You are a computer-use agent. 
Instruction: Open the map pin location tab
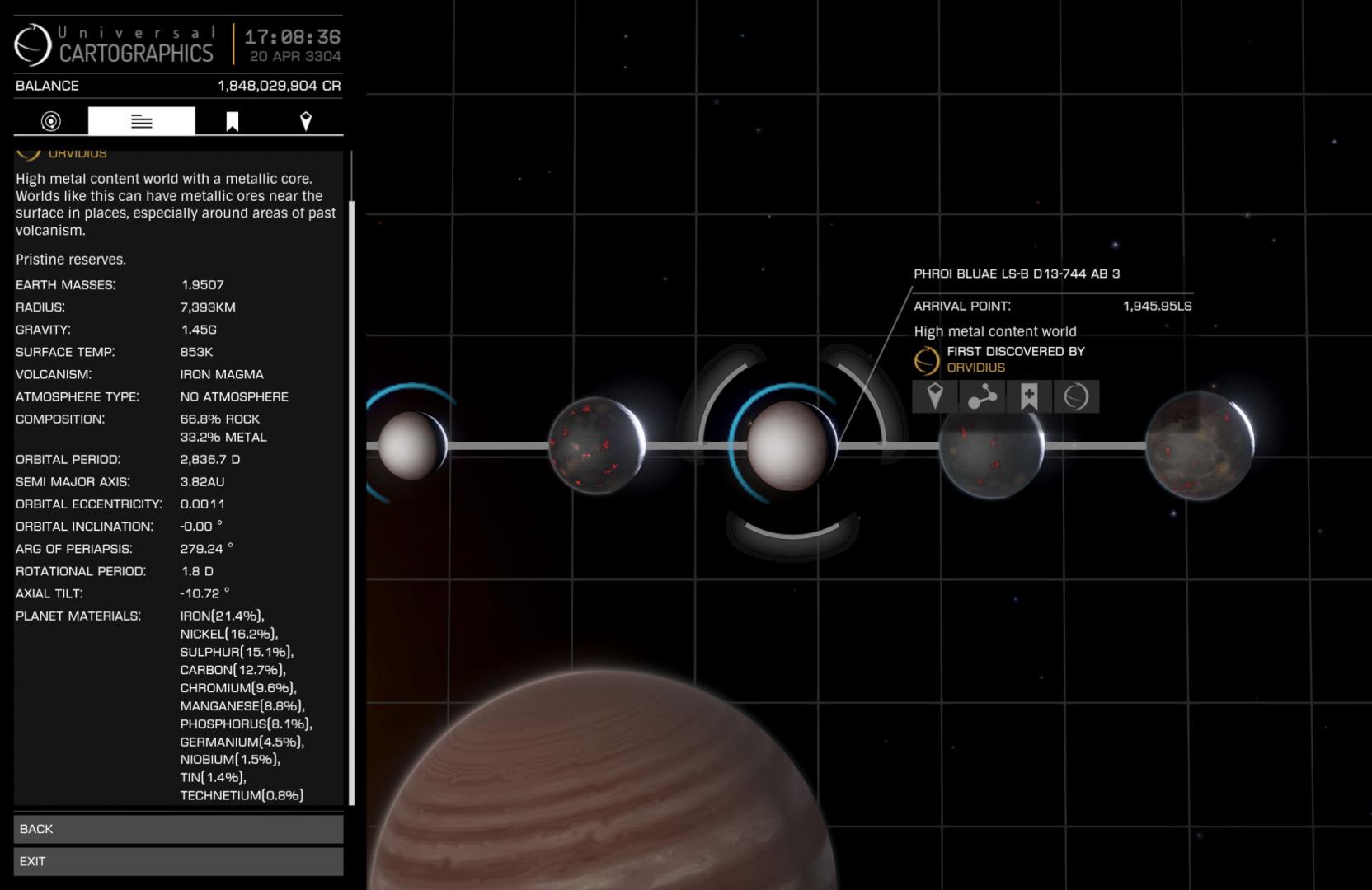point(306,121)
